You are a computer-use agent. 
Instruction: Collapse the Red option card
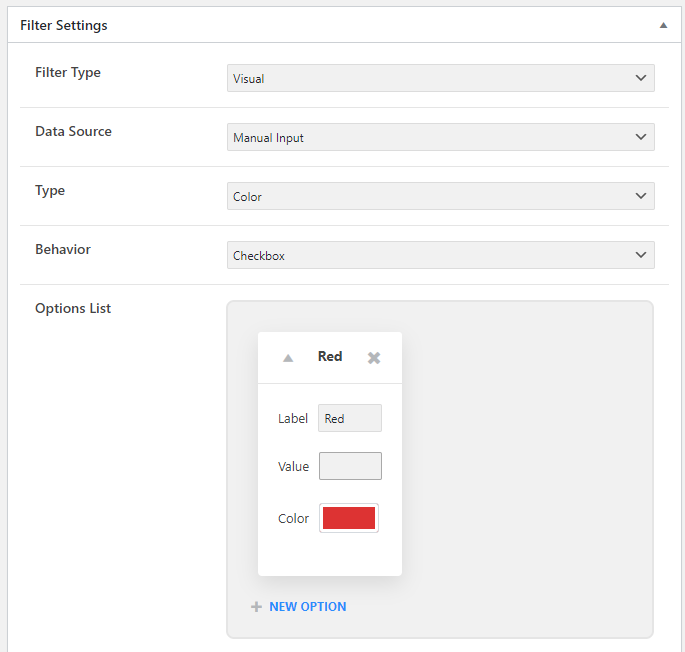[288, 358]
